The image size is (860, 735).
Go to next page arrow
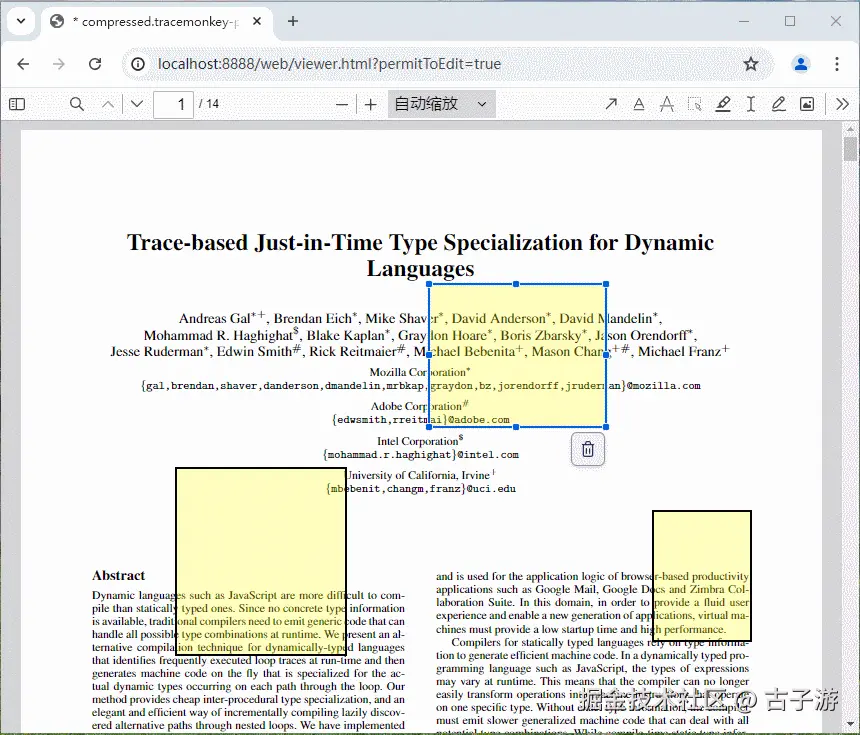coord(137,104)
